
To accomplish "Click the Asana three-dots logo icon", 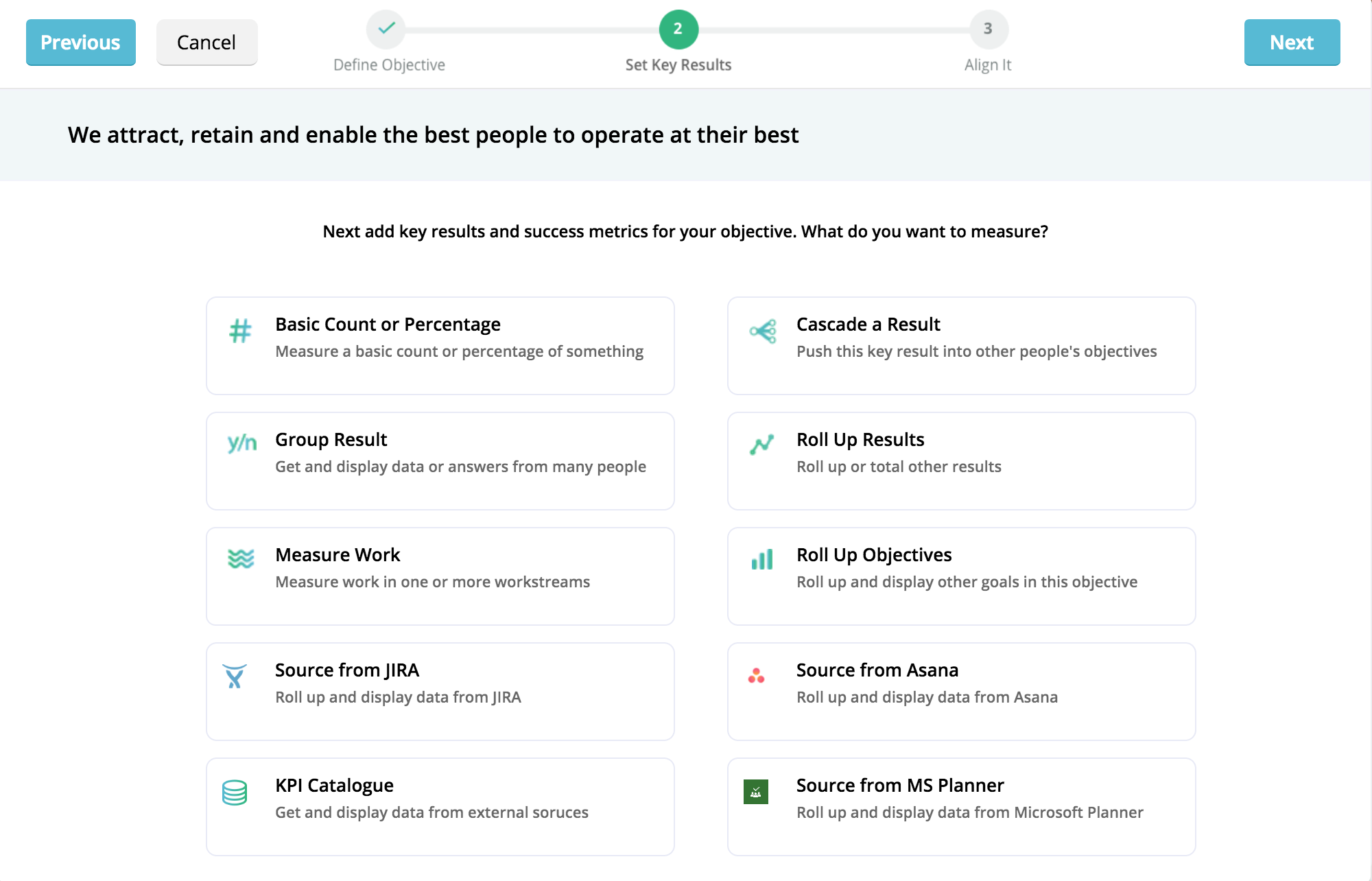I will (x=756, y=676).
